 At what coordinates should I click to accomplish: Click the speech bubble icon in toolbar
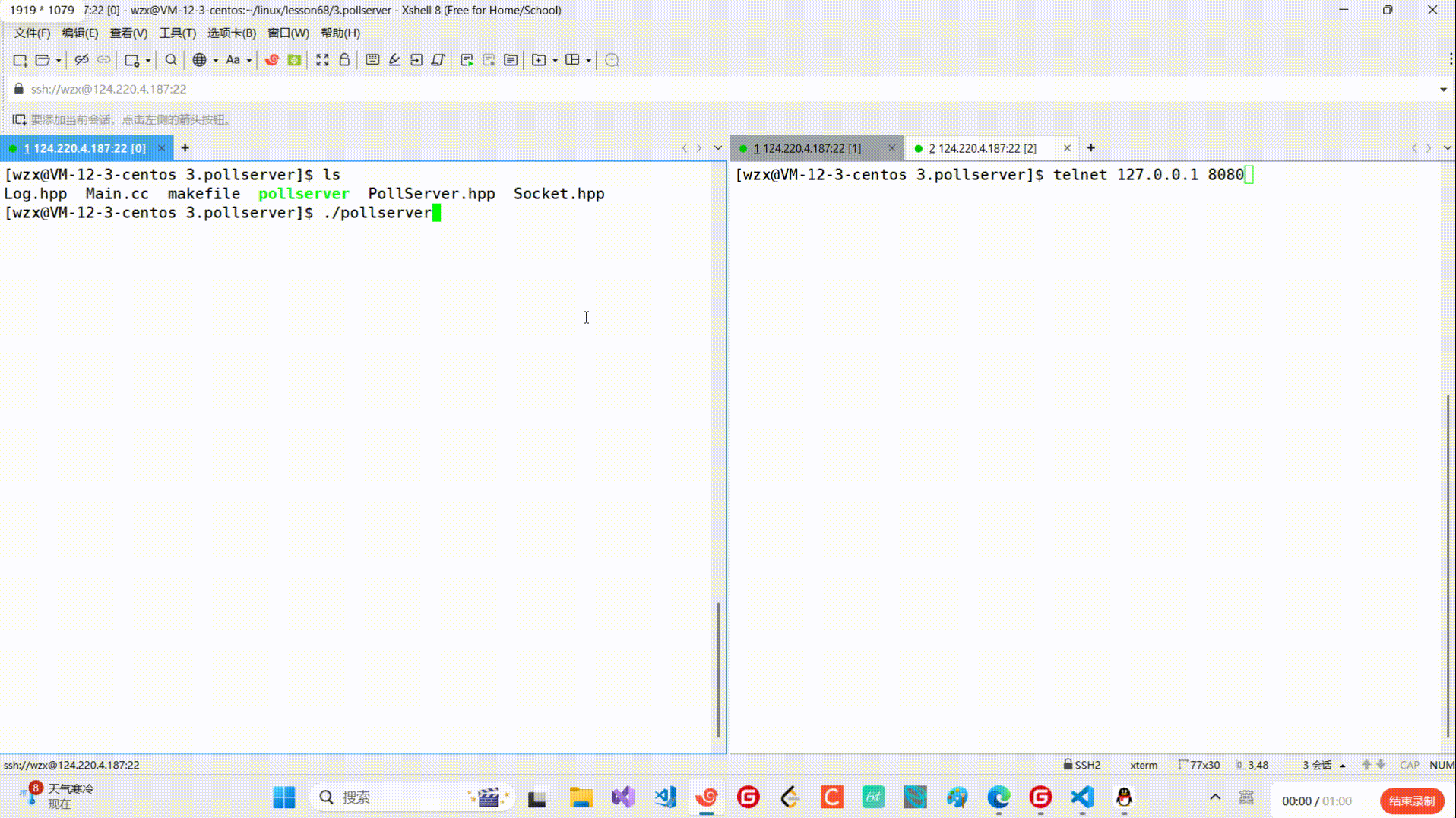coord(612,60)
